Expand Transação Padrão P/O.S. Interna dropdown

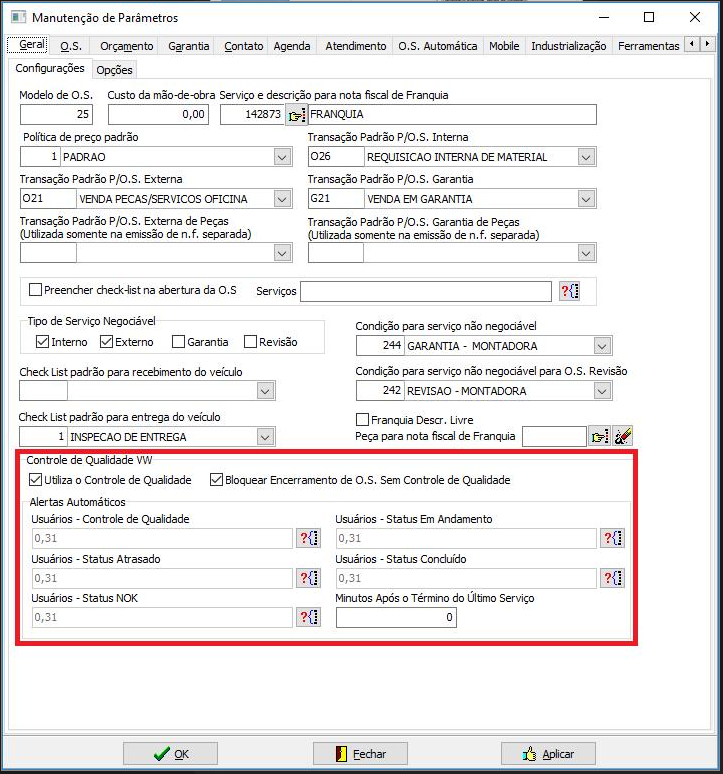pos(586,157)
